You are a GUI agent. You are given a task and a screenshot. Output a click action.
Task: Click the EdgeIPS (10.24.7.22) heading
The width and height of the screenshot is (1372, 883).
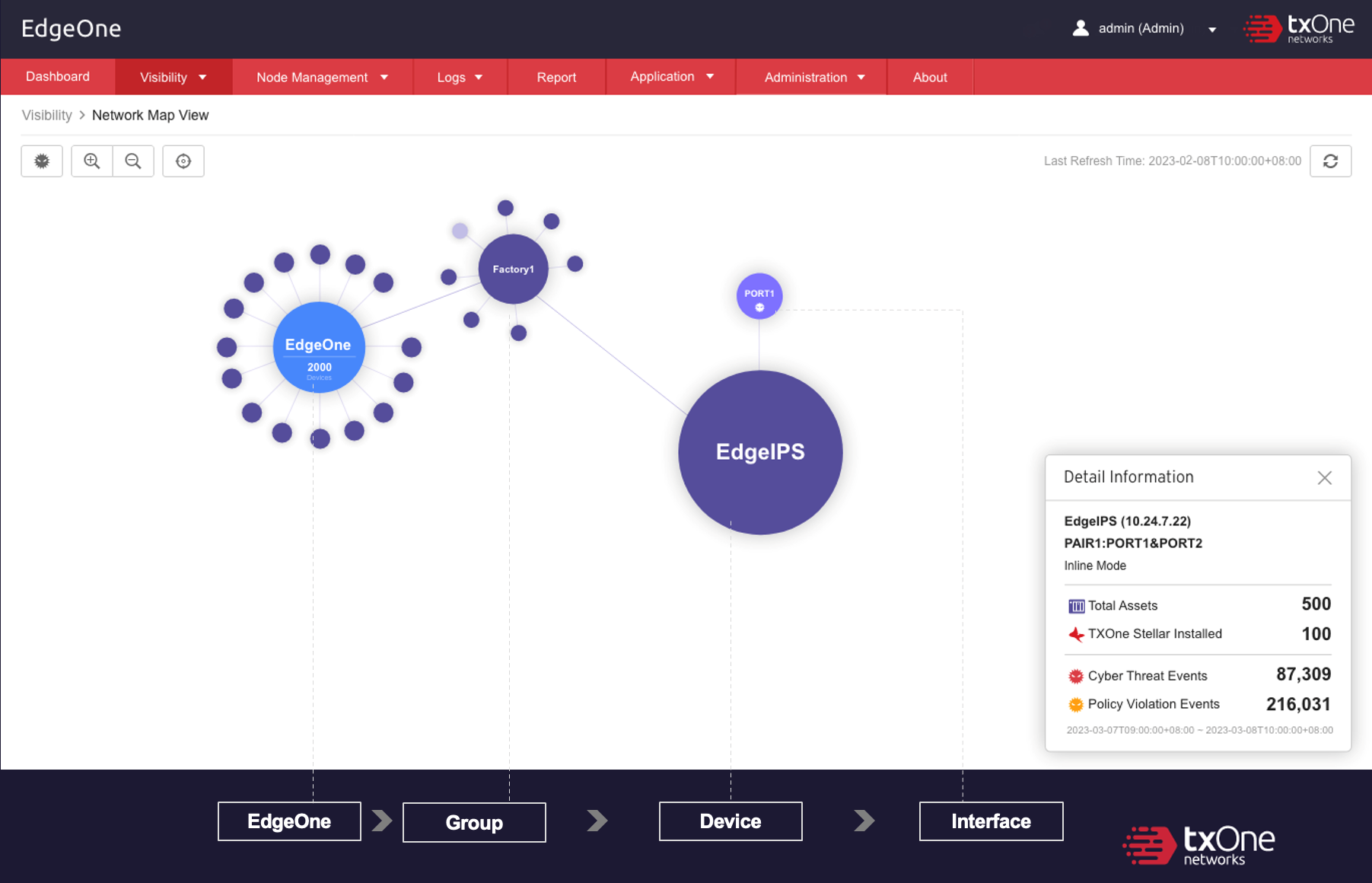1127,521
